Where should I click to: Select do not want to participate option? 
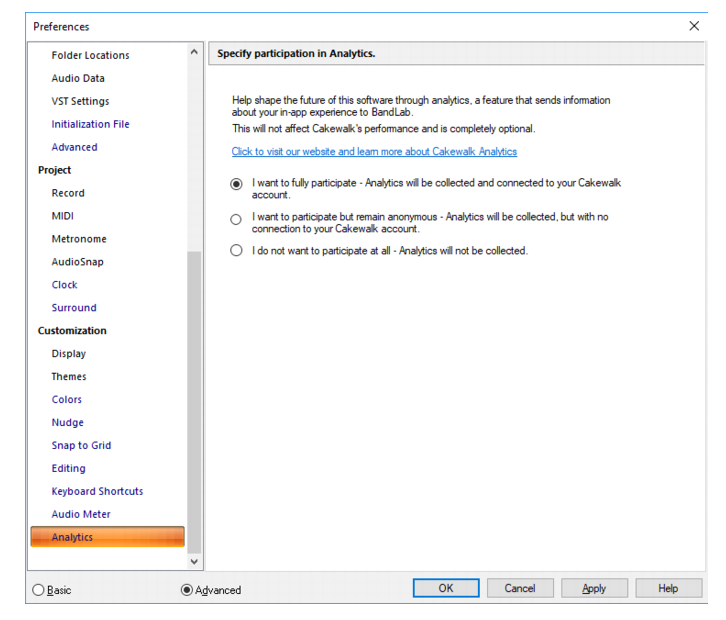[x=236, y=251]
